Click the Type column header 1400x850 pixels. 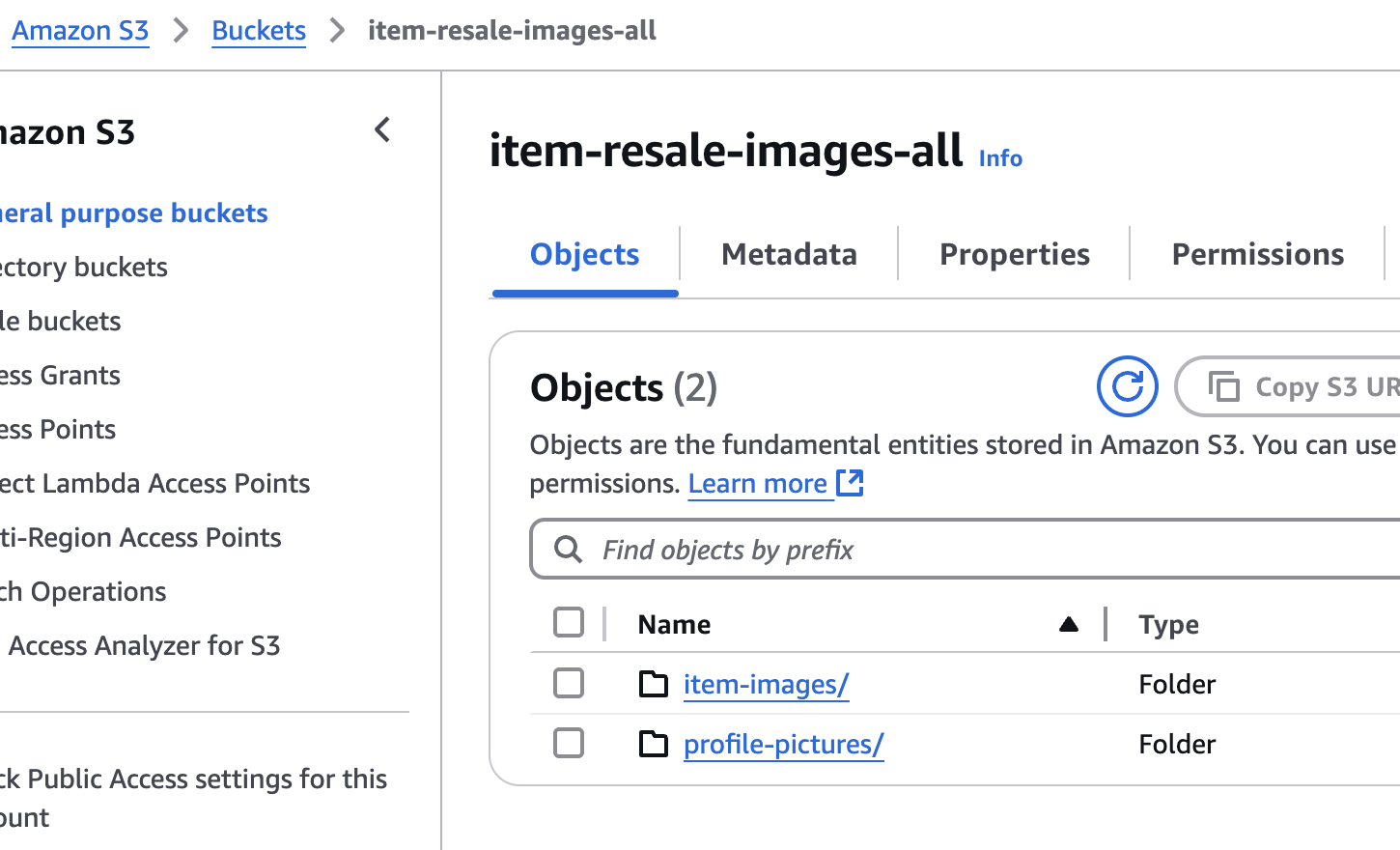tap(1168, 624)
